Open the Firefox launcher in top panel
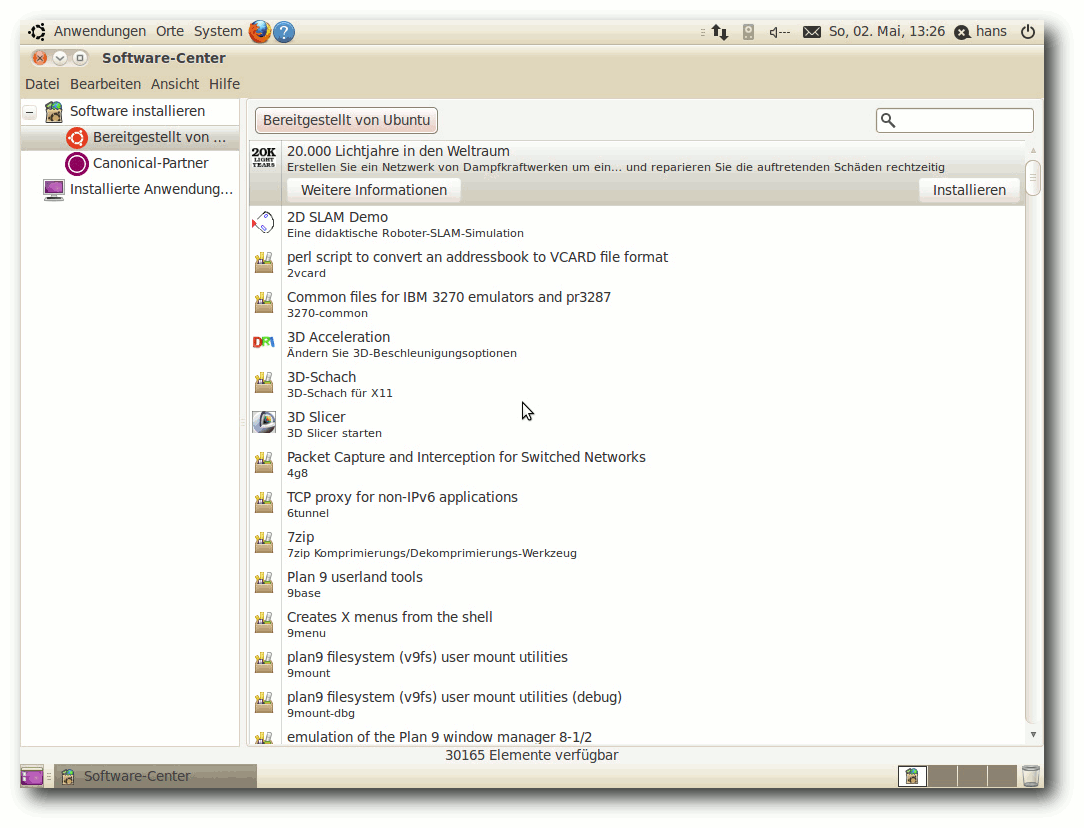The height and width of the screenshot is (828, 1084). 260,31
